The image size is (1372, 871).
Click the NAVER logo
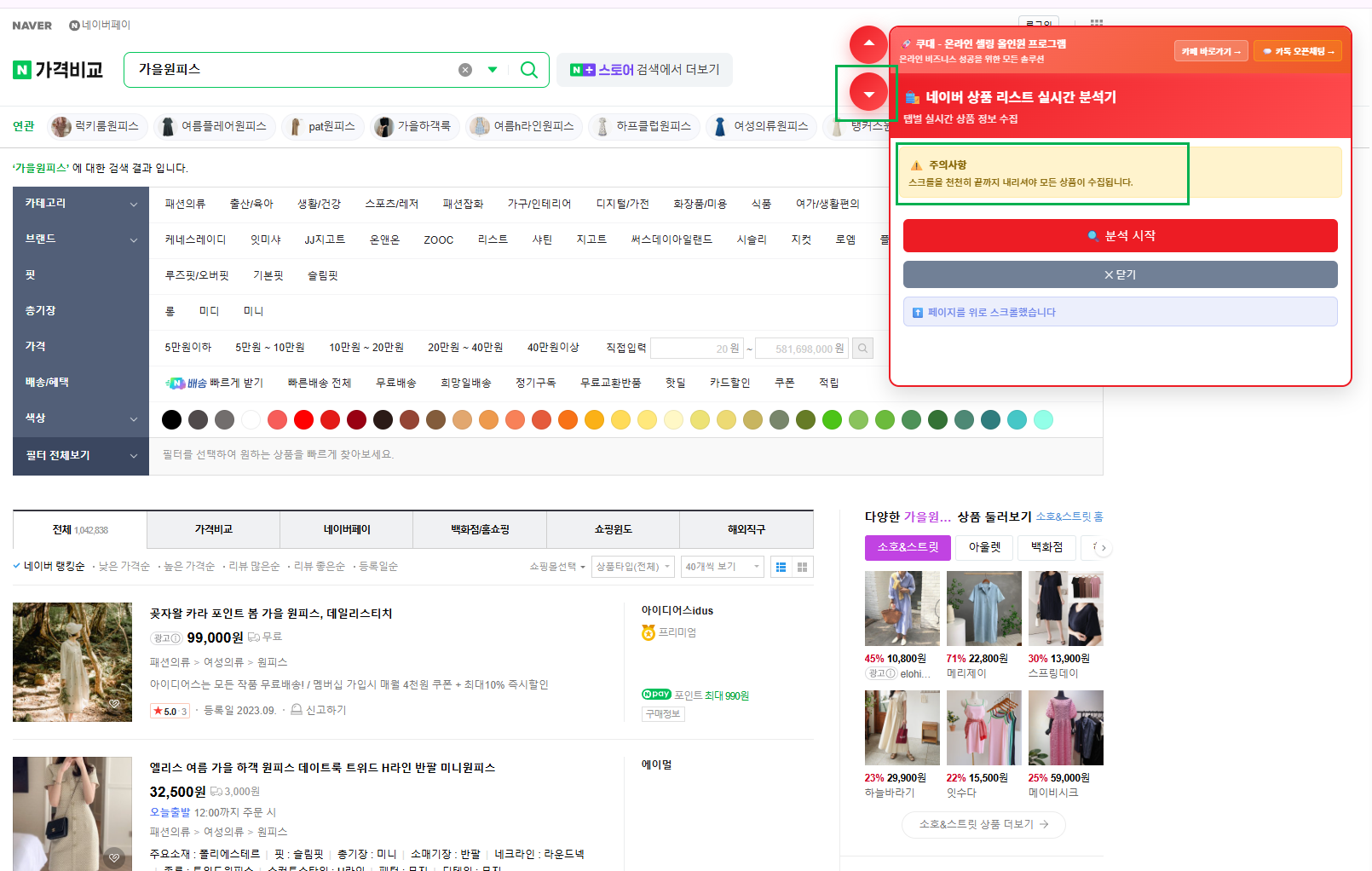tap(32, 26)
